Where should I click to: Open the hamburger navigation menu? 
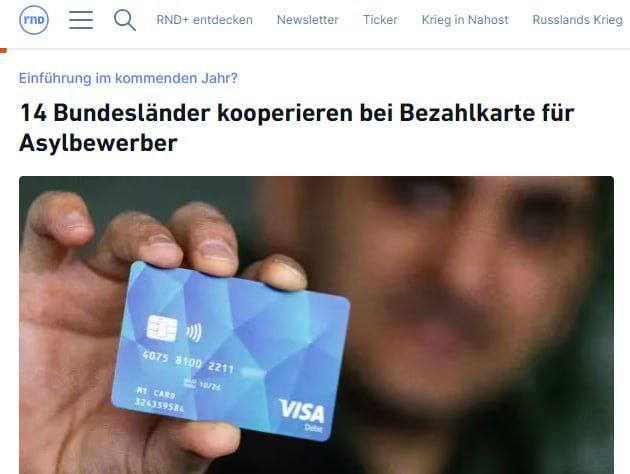[x=81, y=20]
